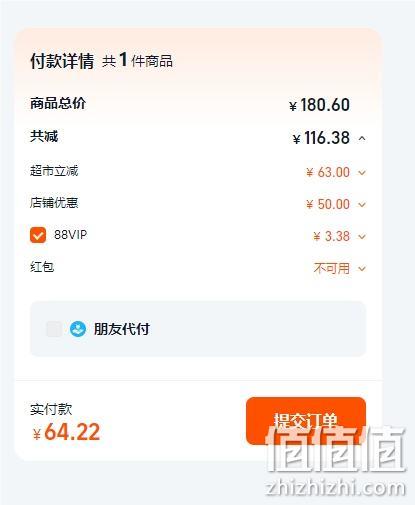Expand the 88VIP ¥3.38 chevron
The width and height of the screenshot is (415, 505).
[362, 236]
